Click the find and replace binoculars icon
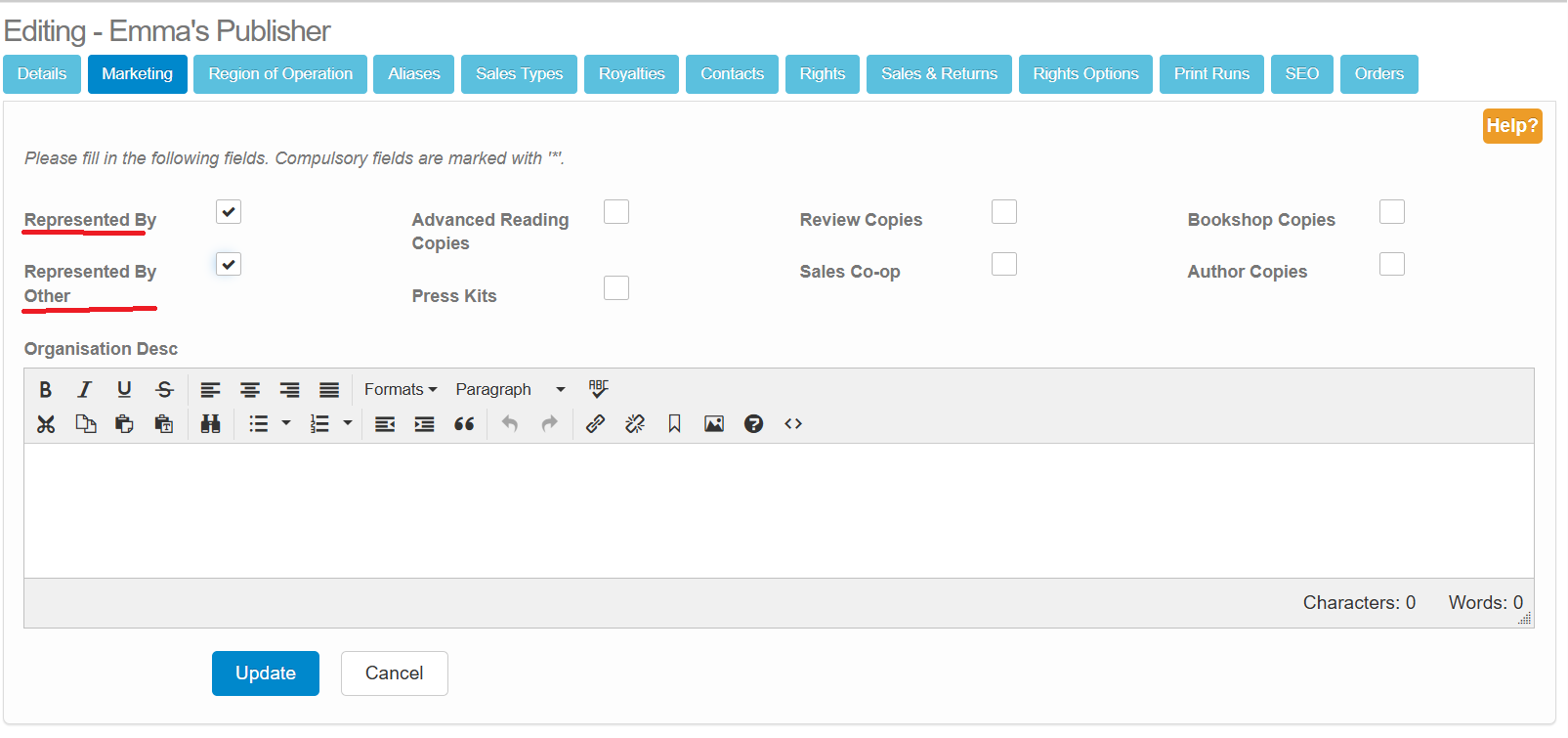This screenshot has width=1568, height=738. pos(210,423)
